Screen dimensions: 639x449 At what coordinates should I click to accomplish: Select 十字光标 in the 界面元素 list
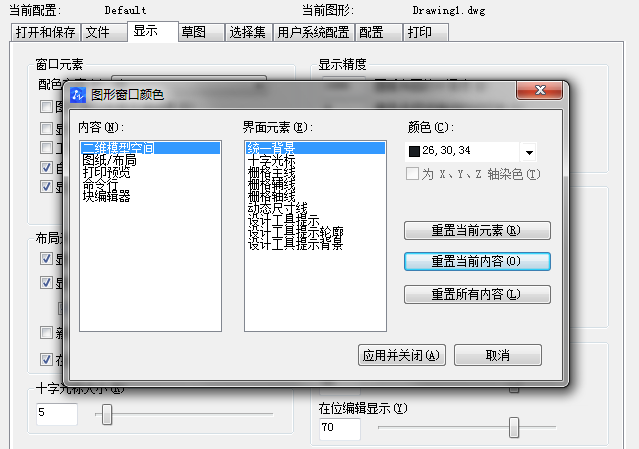coord(268,159)
